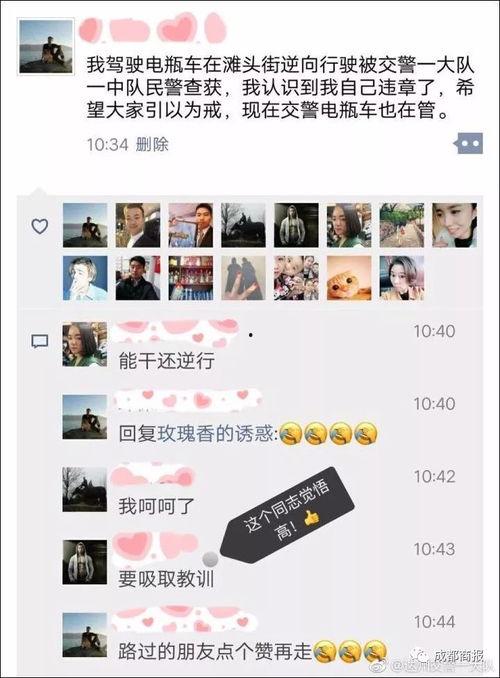Click 玫瑰香的诱惑 name in reply
Viewport: 500px width, 678px height.
[215, 434]
